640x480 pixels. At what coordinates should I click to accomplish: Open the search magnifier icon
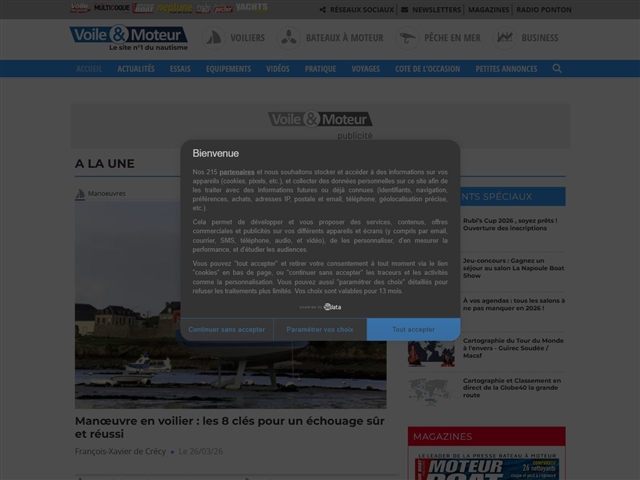coord(557,69)
